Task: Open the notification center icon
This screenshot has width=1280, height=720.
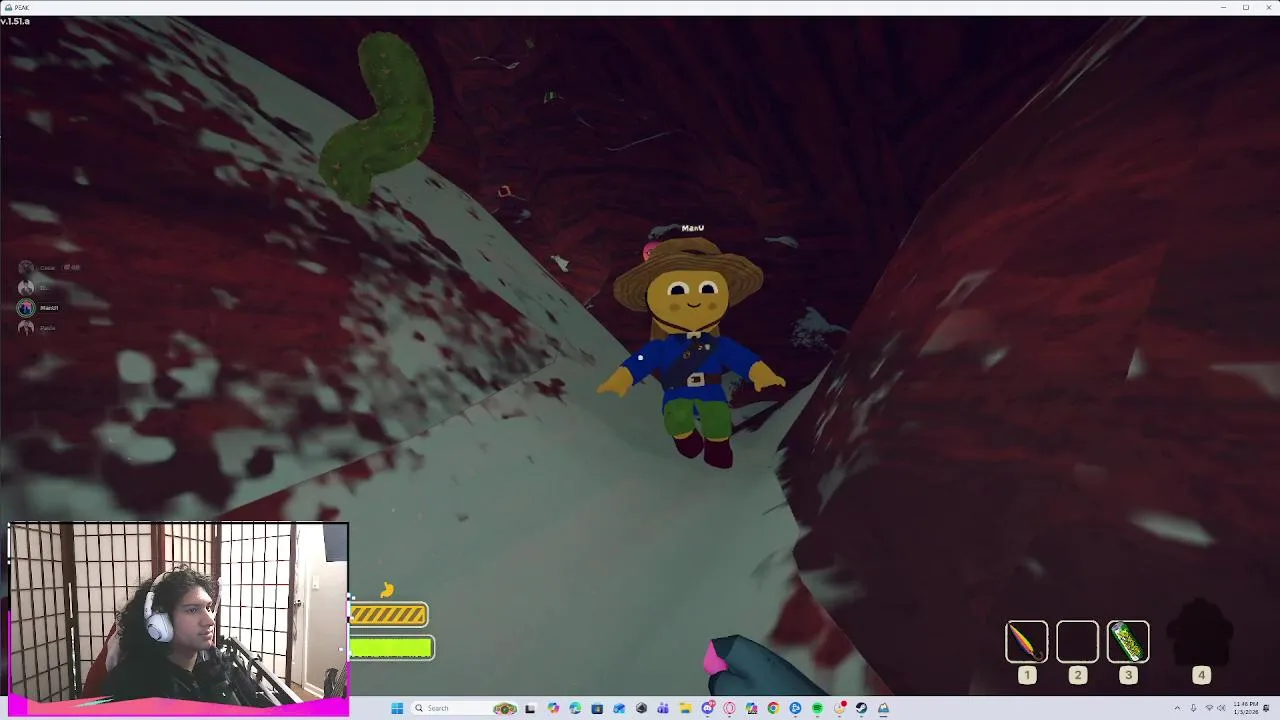Action: point(1268,708)
